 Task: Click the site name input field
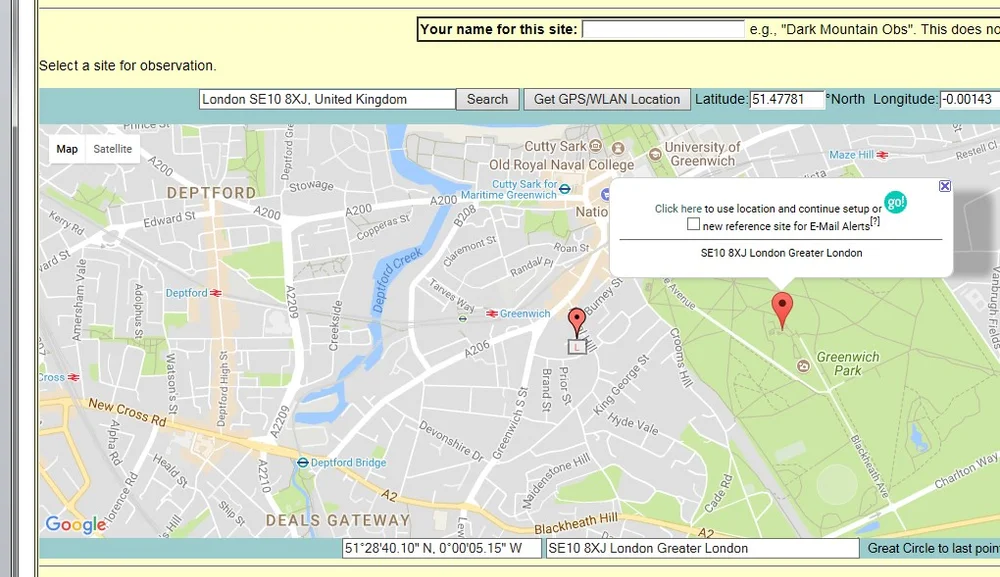[x=663, y=29]
